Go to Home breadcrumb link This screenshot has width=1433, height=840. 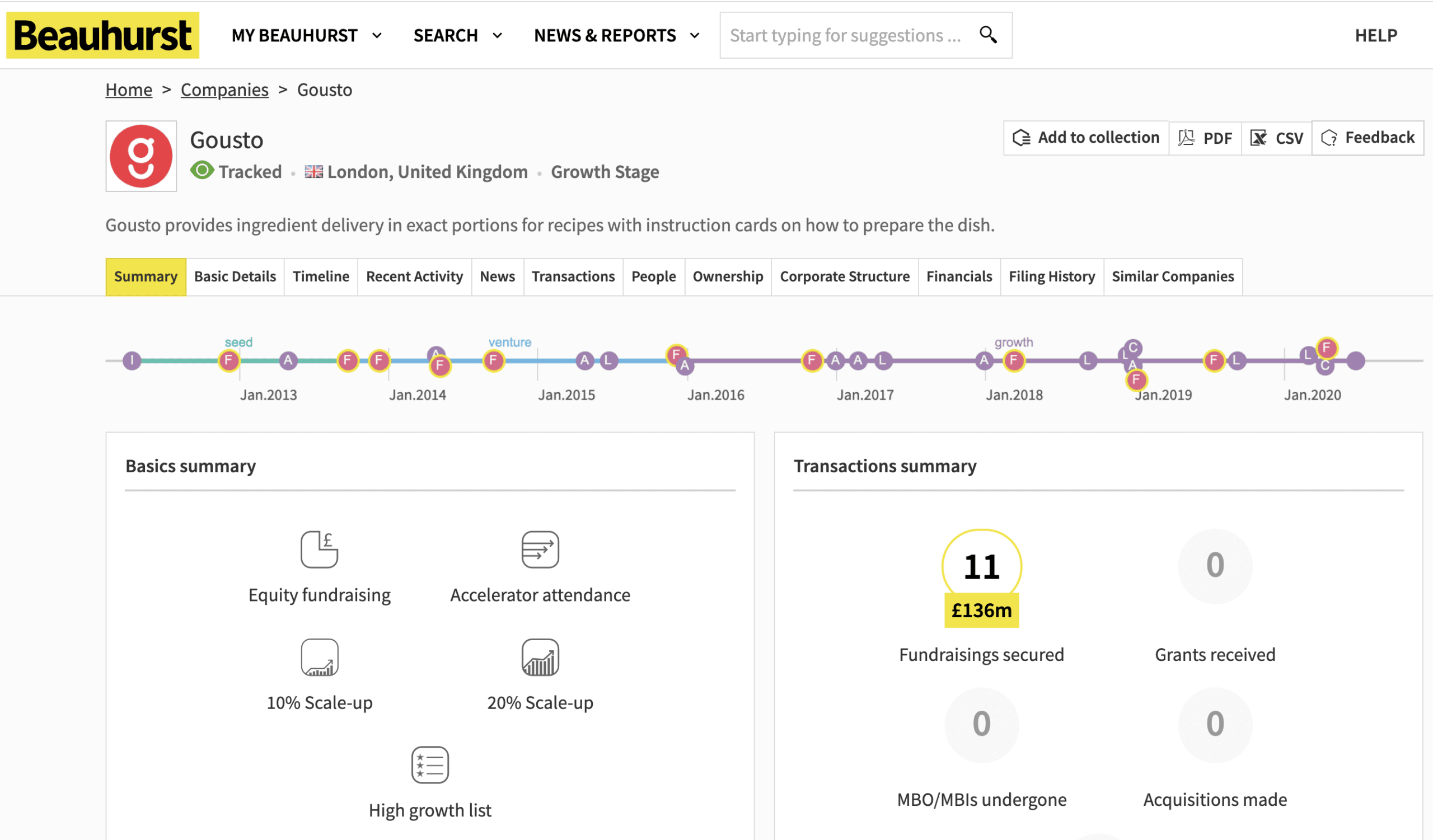129,90
